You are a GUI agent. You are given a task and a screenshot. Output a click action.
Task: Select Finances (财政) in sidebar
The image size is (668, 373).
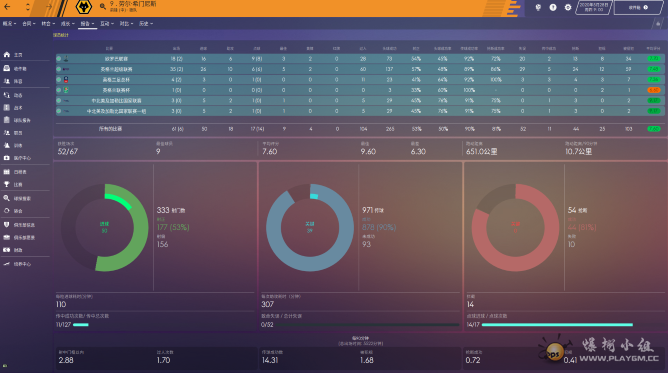pos(13,250)
